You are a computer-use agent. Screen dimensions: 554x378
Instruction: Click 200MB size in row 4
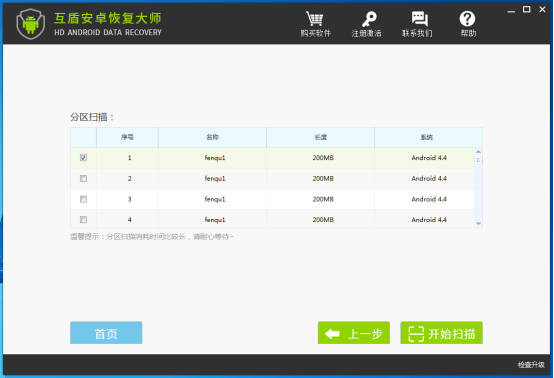(x=323, y=220)
